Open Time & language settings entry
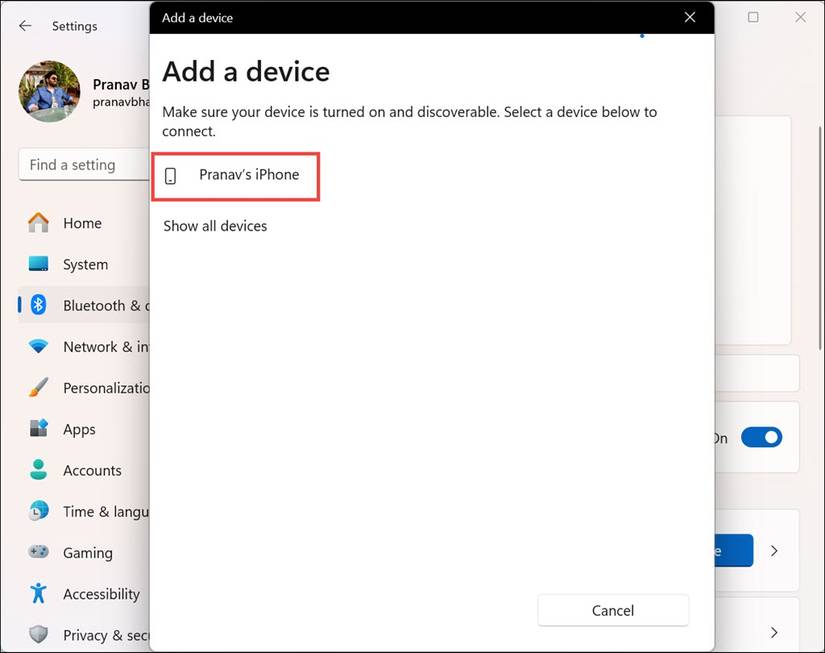Screen dimensions: 825x653 [x=38, y=511]
